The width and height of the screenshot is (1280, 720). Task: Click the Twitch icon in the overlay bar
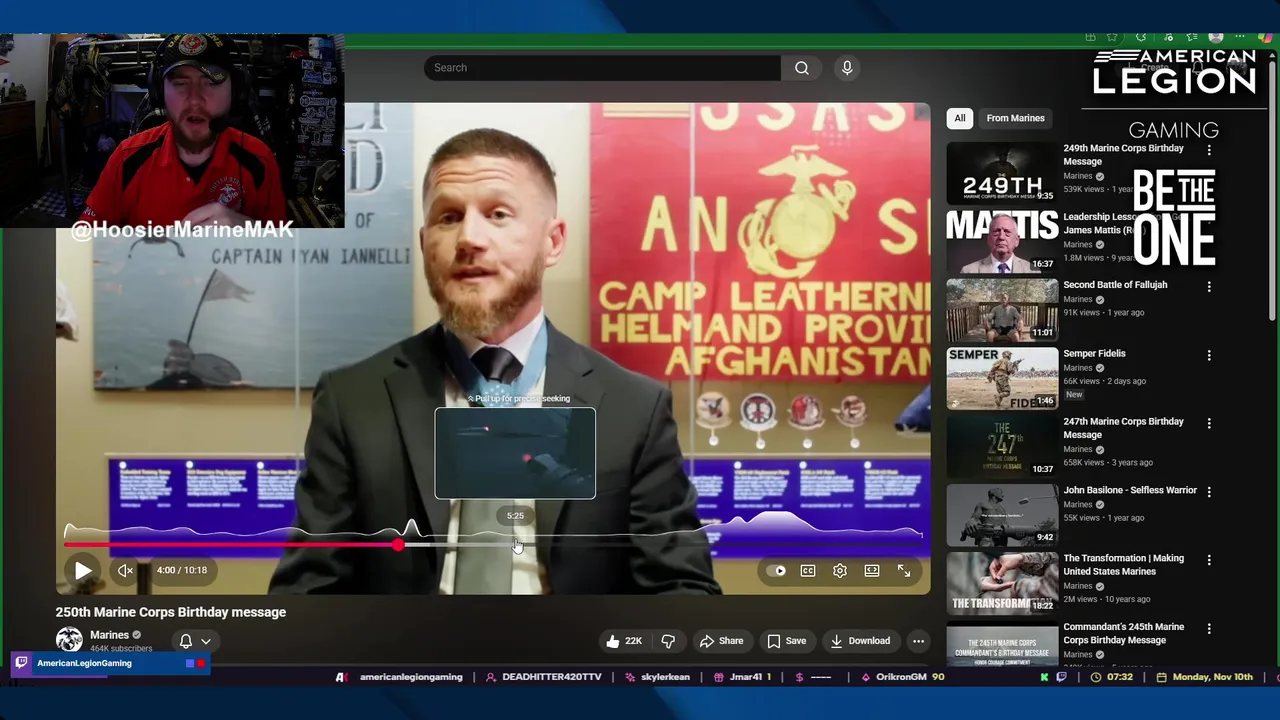tap(21, 663)
